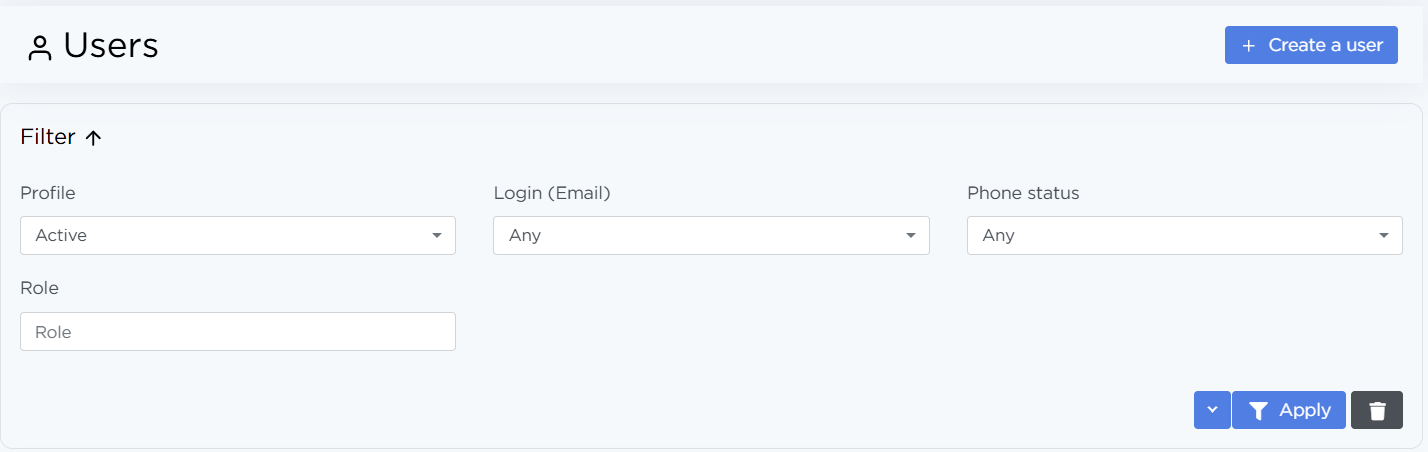The image size is (1428, 452).
Task: Click the person icon beside Users heading
Action: point(40,48)
